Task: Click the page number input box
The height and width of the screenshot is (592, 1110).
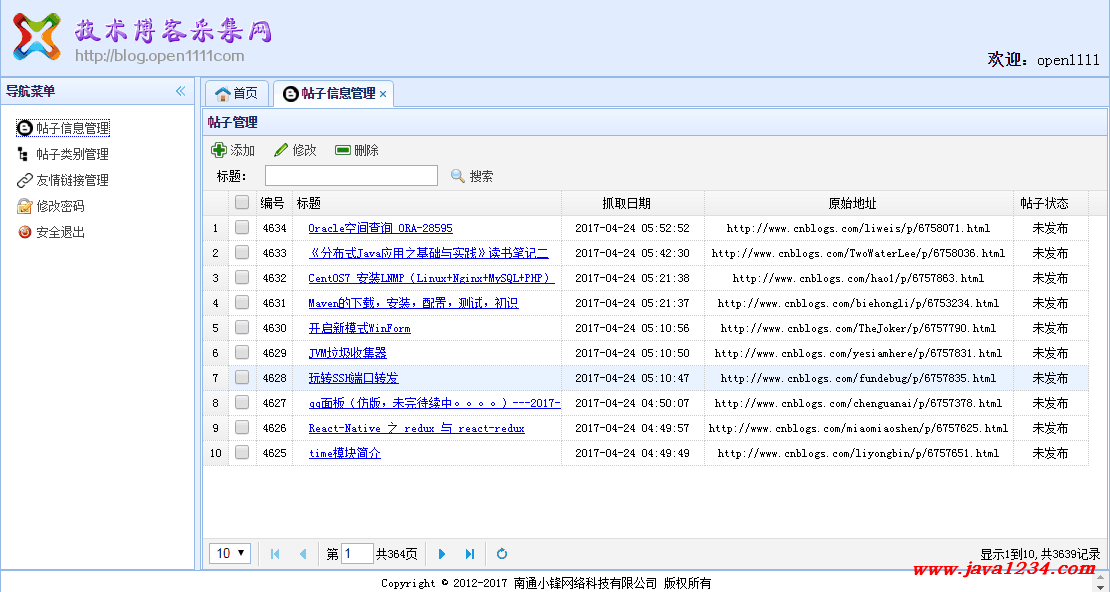Action: click(x=357, y=554)
